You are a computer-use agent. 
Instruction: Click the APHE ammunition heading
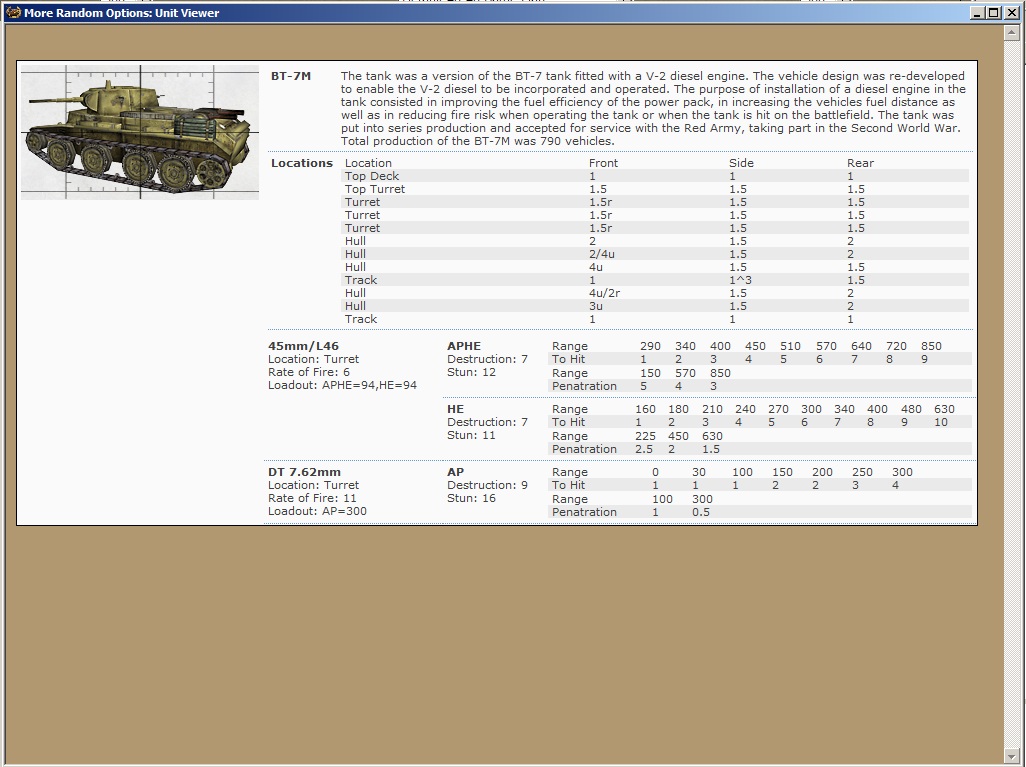[464, 346]
